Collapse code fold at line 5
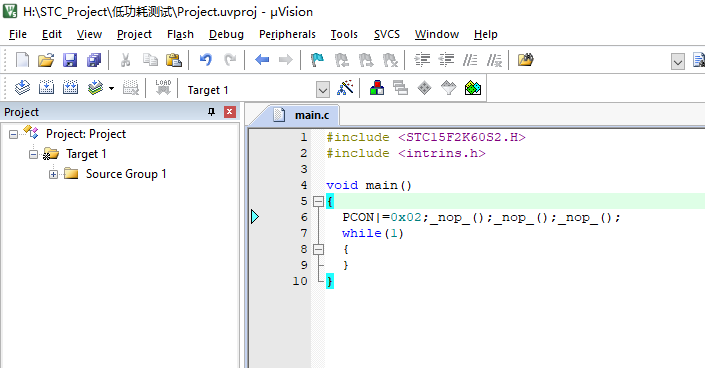 tap(318, 202)
